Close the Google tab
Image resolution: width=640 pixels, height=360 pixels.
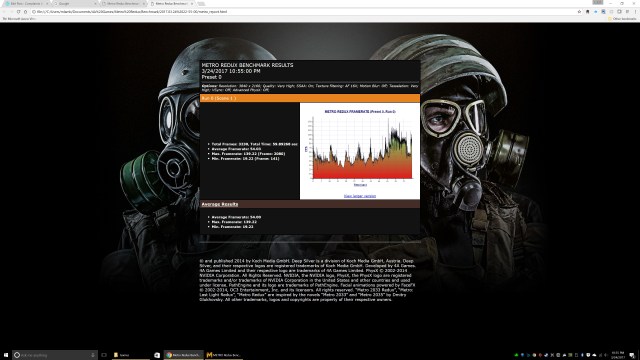[95, 4]
